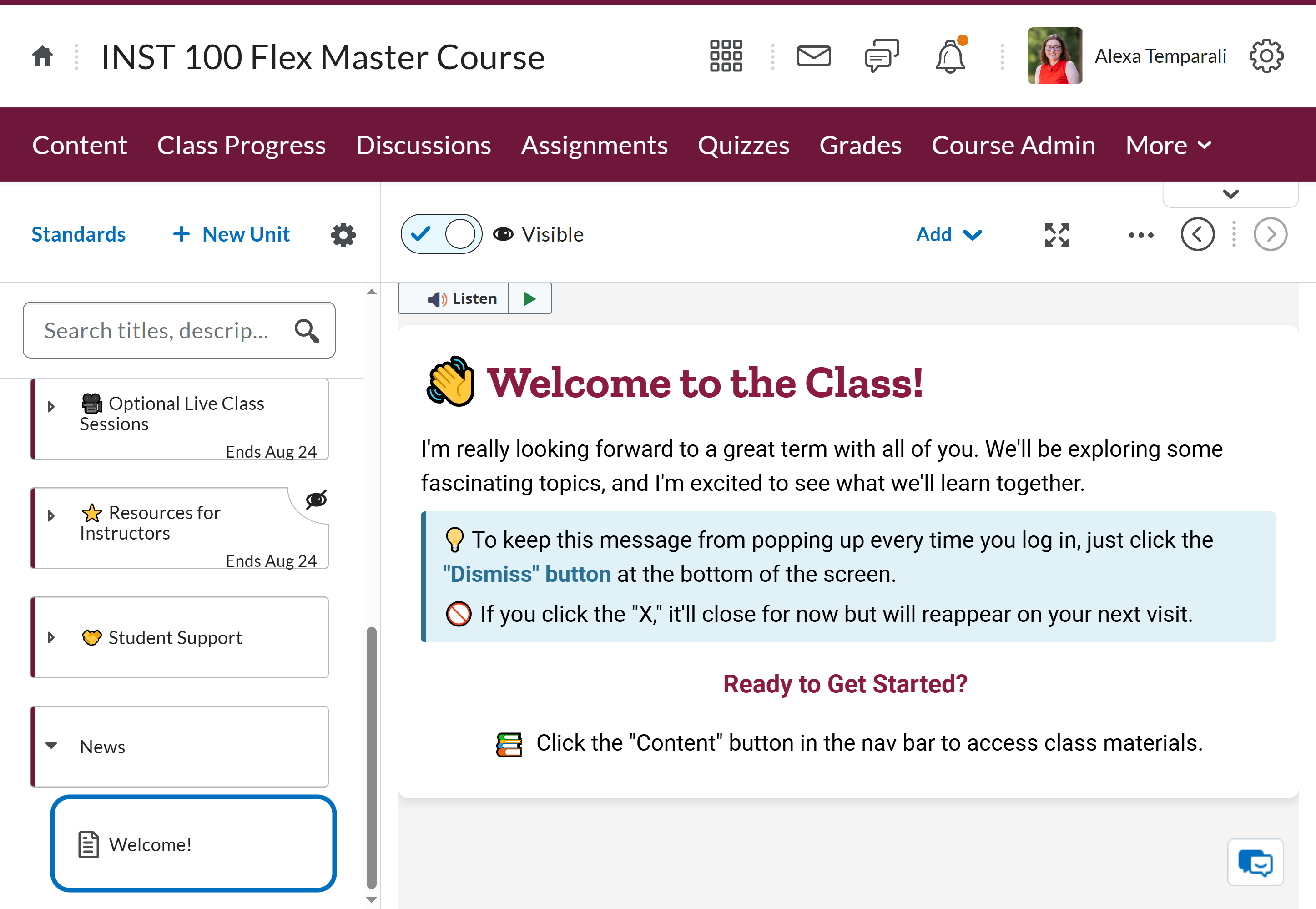Open the chat widget icon at bottom right
This screenshot has height=909, width=1316.
(1255, 862)
